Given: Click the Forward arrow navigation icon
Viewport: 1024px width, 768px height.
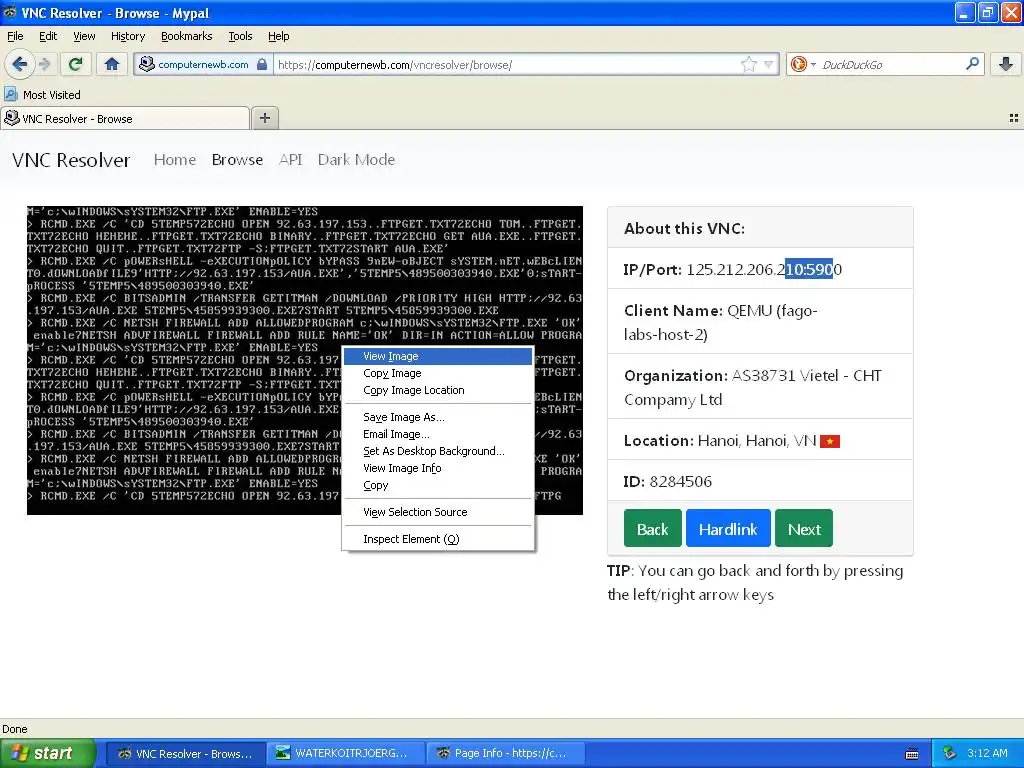Looking at the screenshot, I should click(x=44, y=64).
